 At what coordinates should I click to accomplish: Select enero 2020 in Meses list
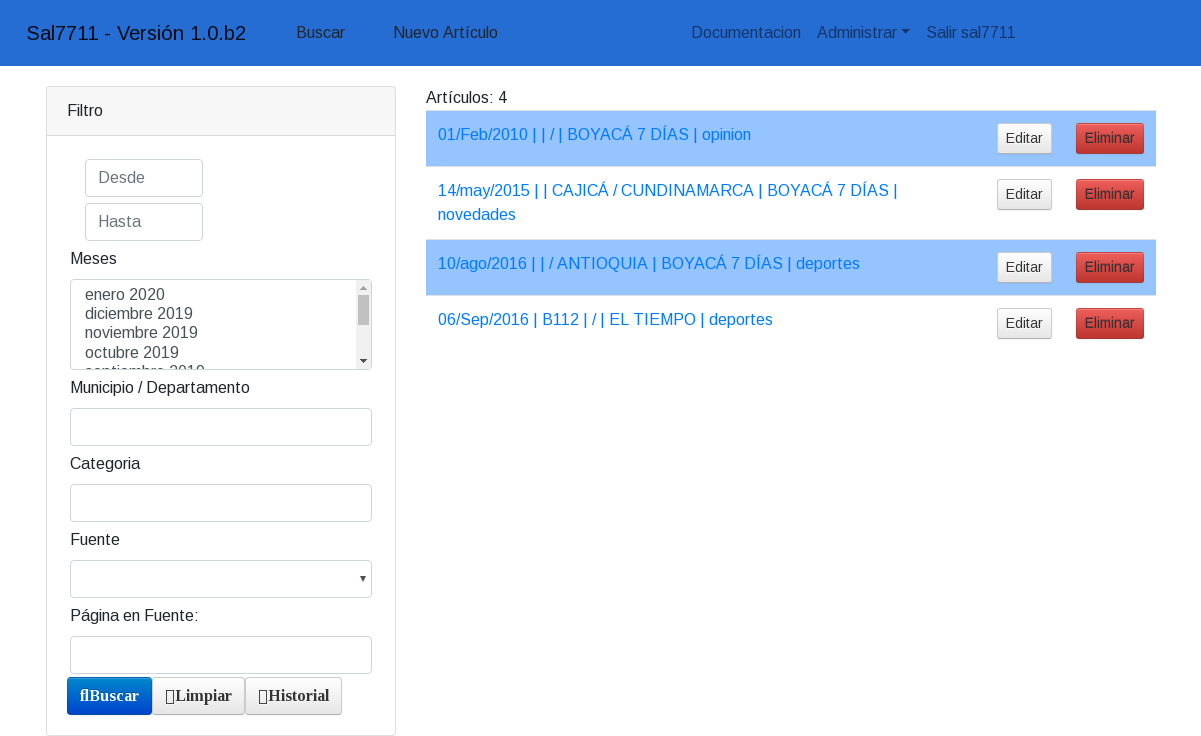pos(124,294)
